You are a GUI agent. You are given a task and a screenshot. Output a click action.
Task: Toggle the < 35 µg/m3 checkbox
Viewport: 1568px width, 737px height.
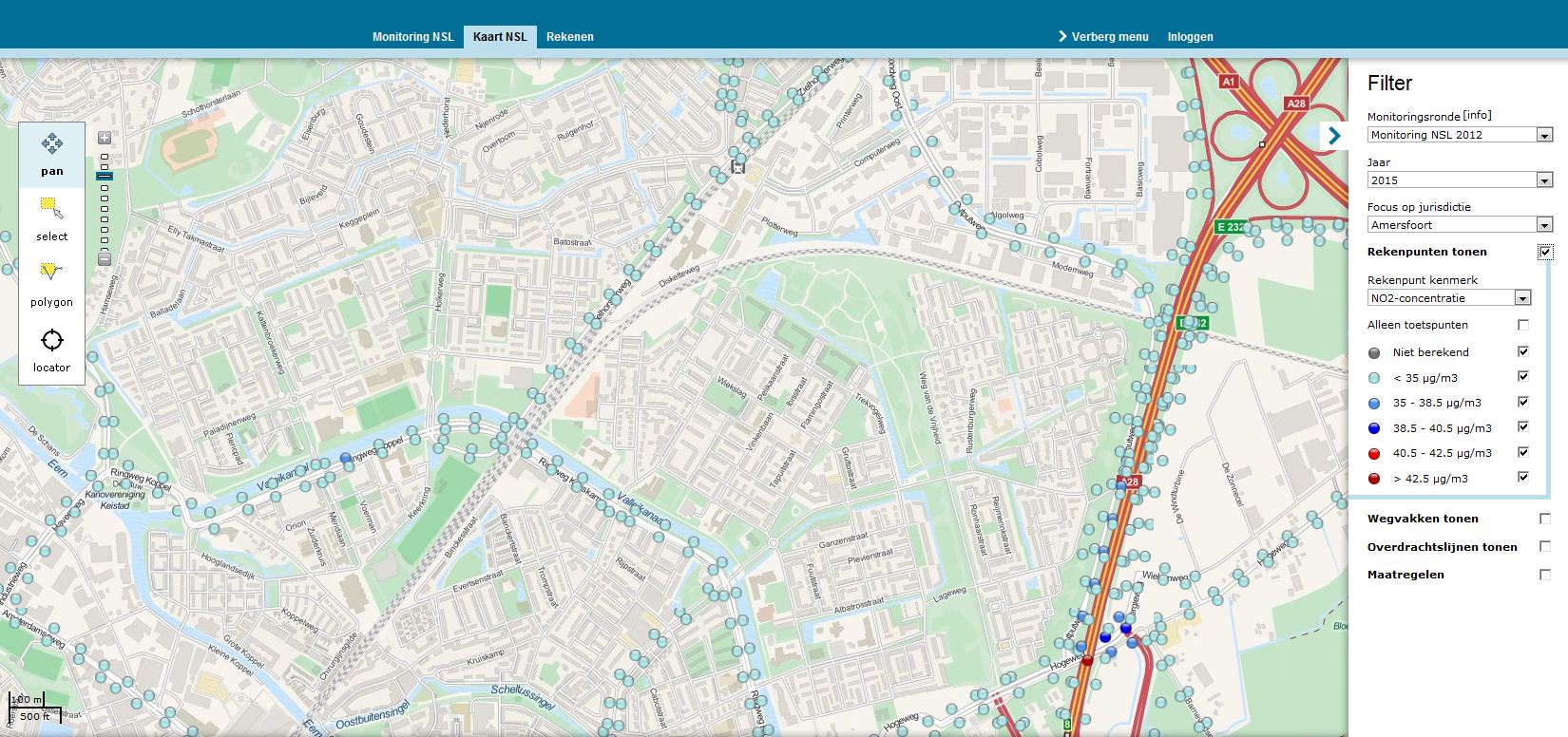coord(1523,376)
